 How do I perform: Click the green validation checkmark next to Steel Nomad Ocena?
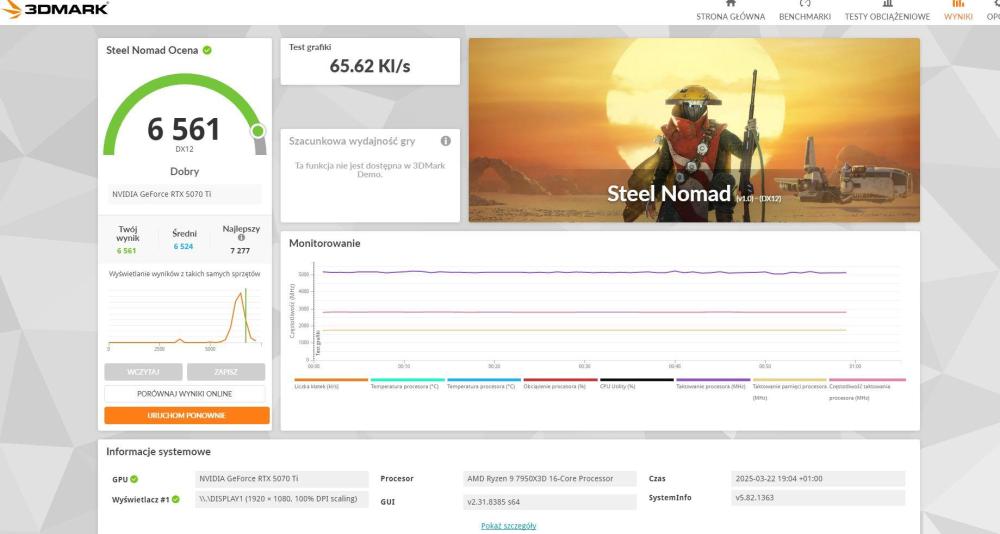coord(207,50)
